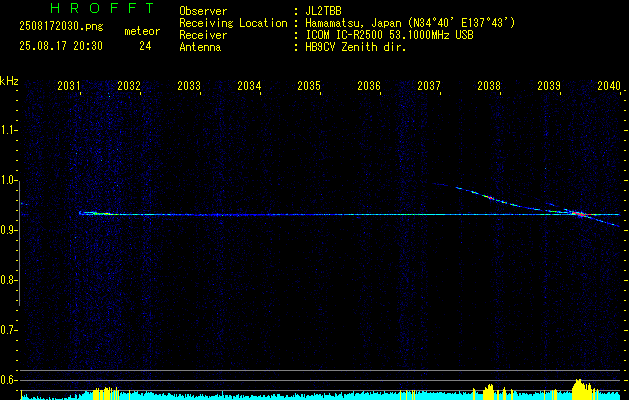Screen dimensions: 629x400
Task: Click the bright echo spot near 2038
Action: (x=489, y=197)
